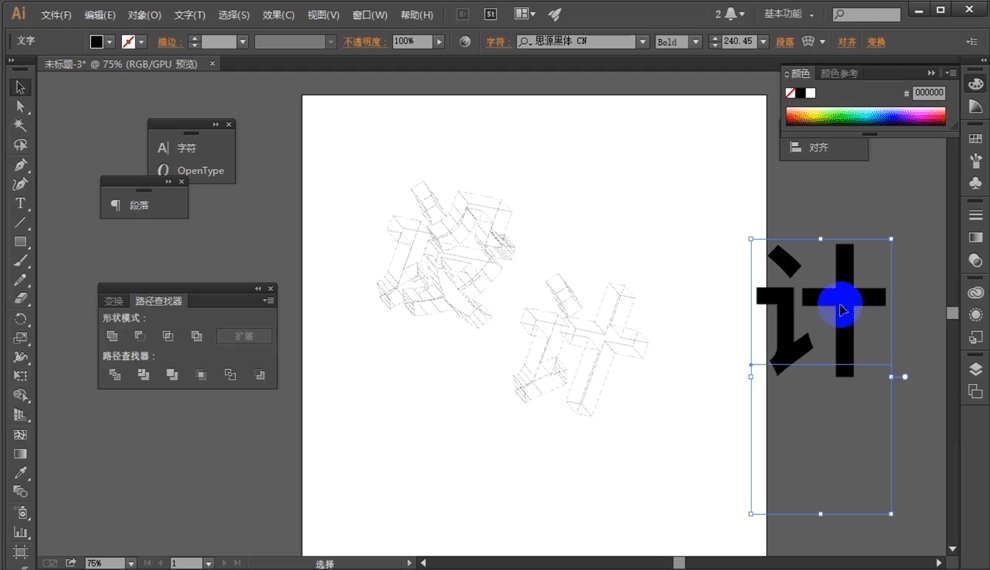
Task: Click the 对齐 link in control bar
Action: [847, 42]
